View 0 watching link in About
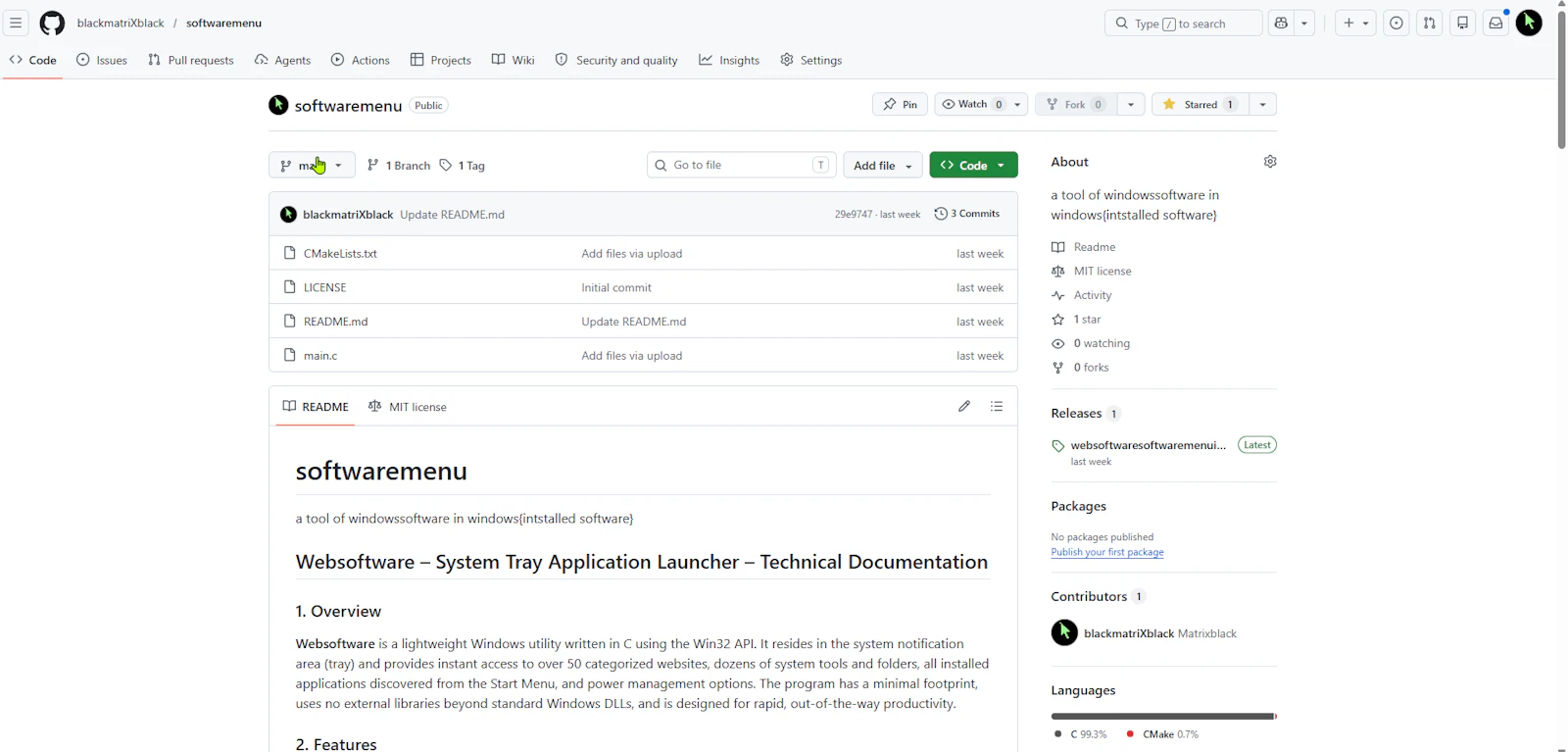Screen dimensions: 1568x752 1102,343
